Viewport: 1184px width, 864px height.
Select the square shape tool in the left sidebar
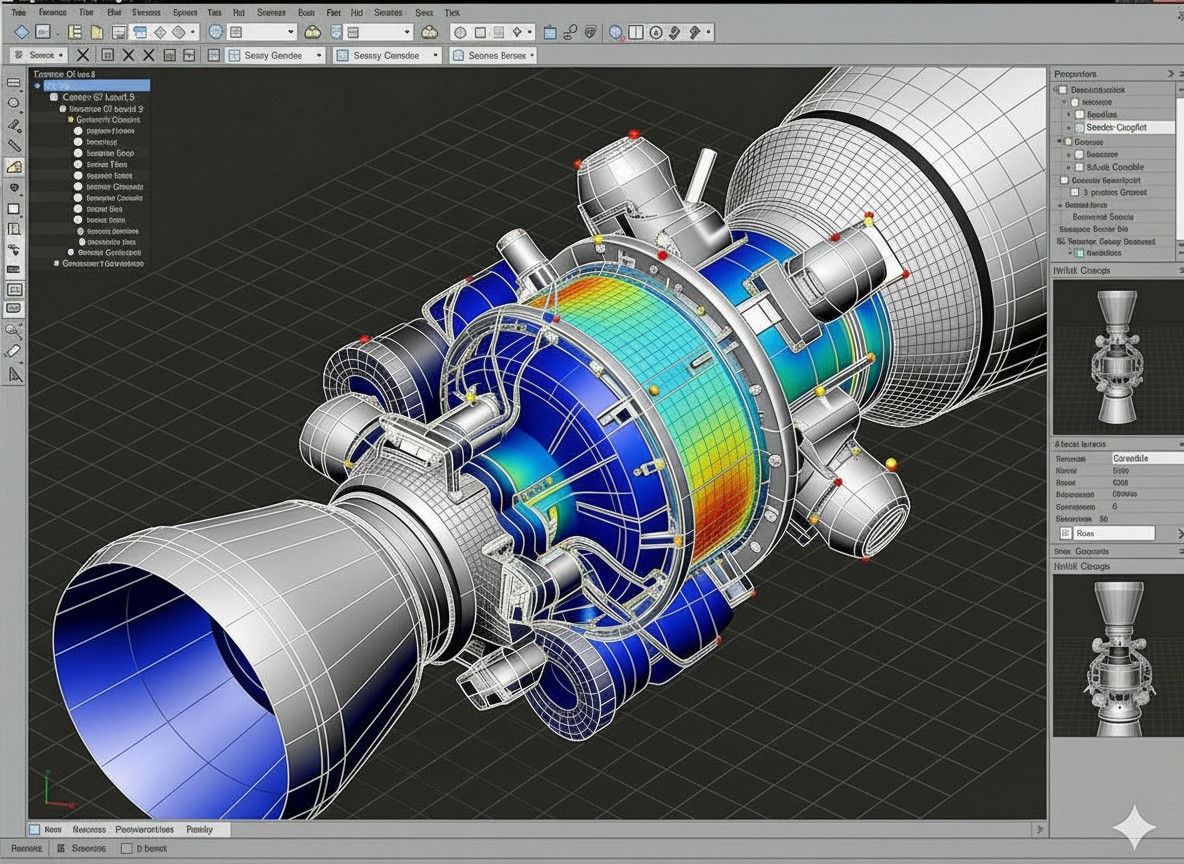click(x=14, y=209)
